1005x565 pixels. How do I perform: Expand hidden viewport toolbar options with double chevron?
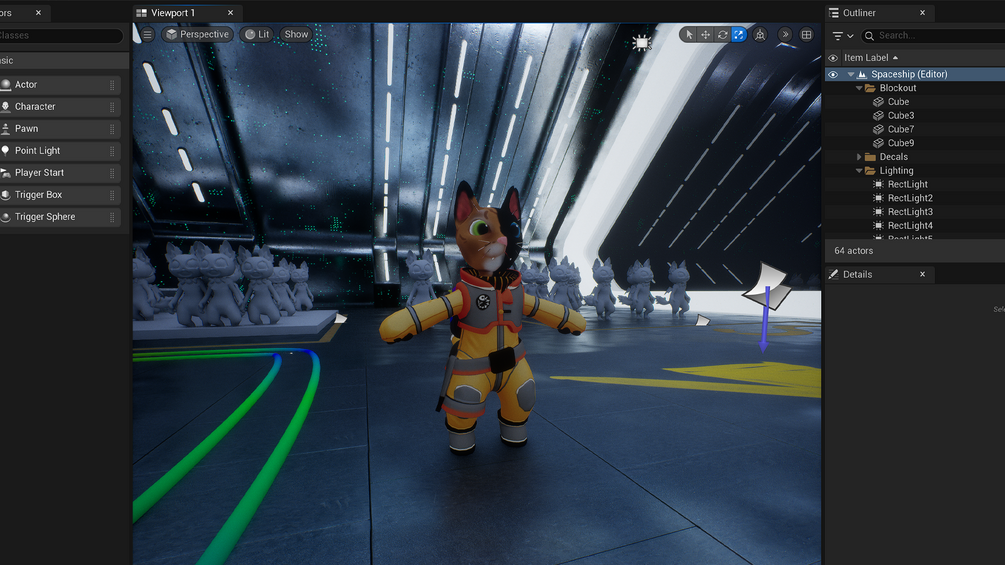tap(785, 35)
